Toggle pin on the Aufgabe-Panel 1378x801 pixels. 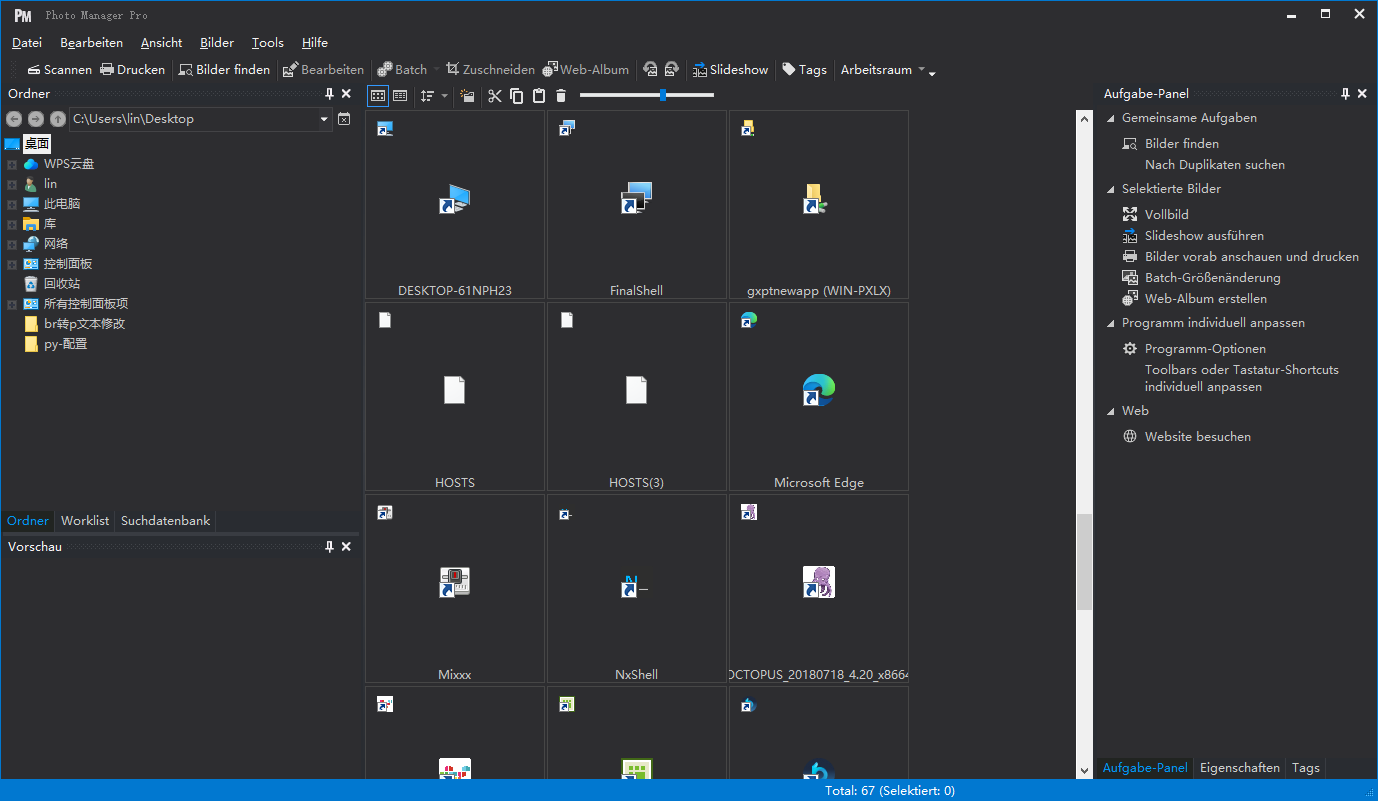(1345, 94)
